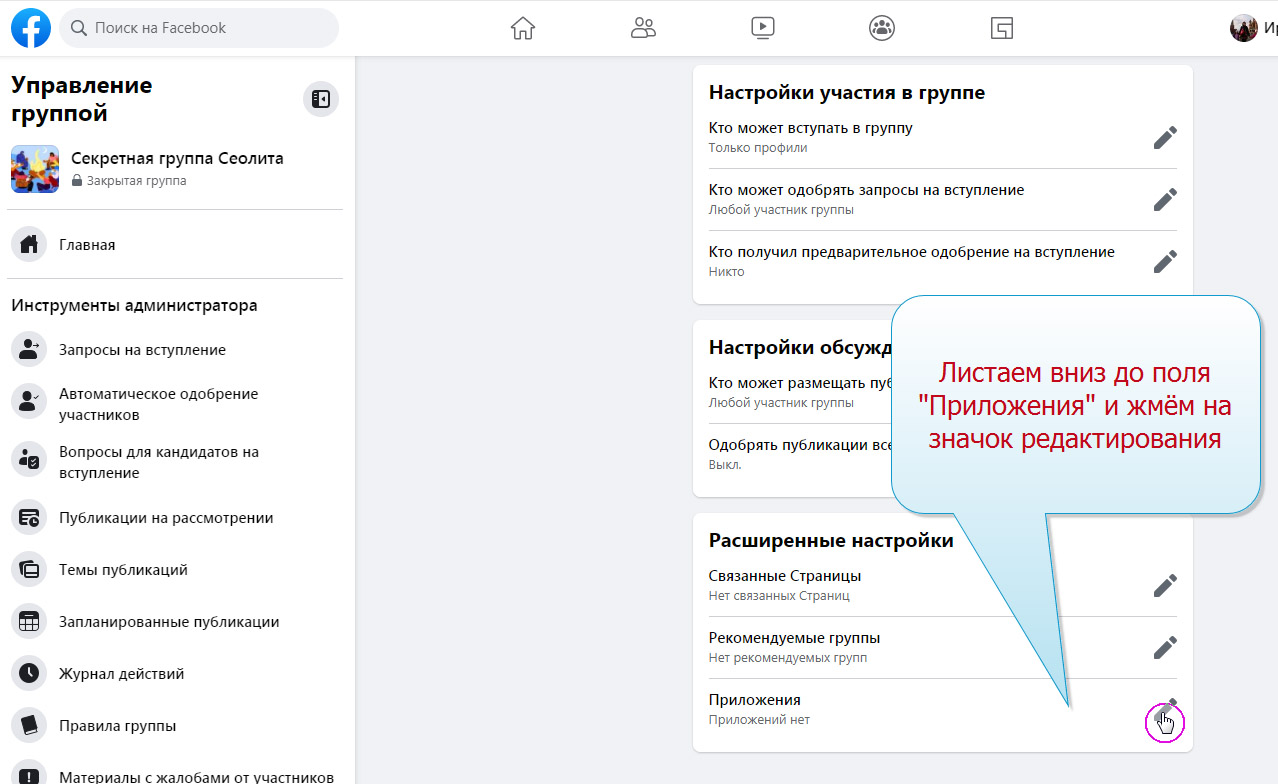Screen dimensions: 1278x784
Task: Edit who can join the group
Action: coord(1164,138)
